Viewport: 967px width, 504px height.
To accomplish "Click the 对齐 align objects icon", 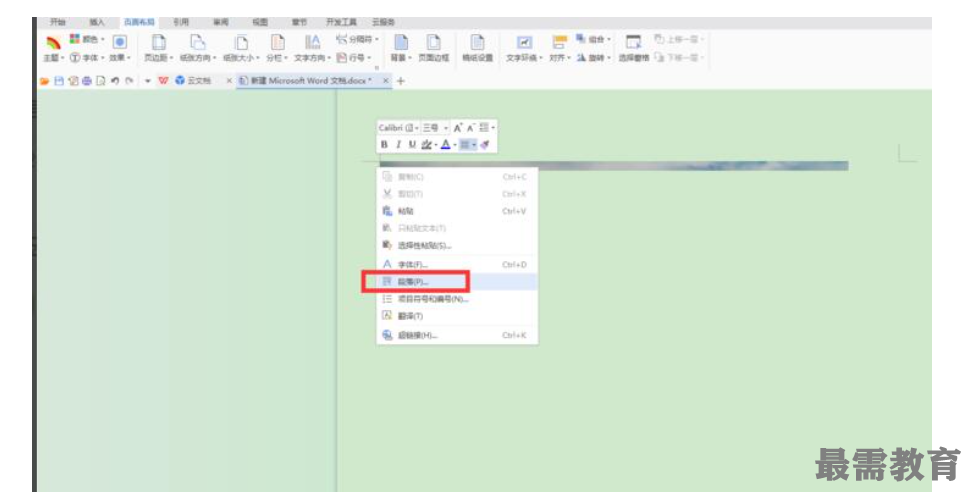I will click(x=559, y=42).
